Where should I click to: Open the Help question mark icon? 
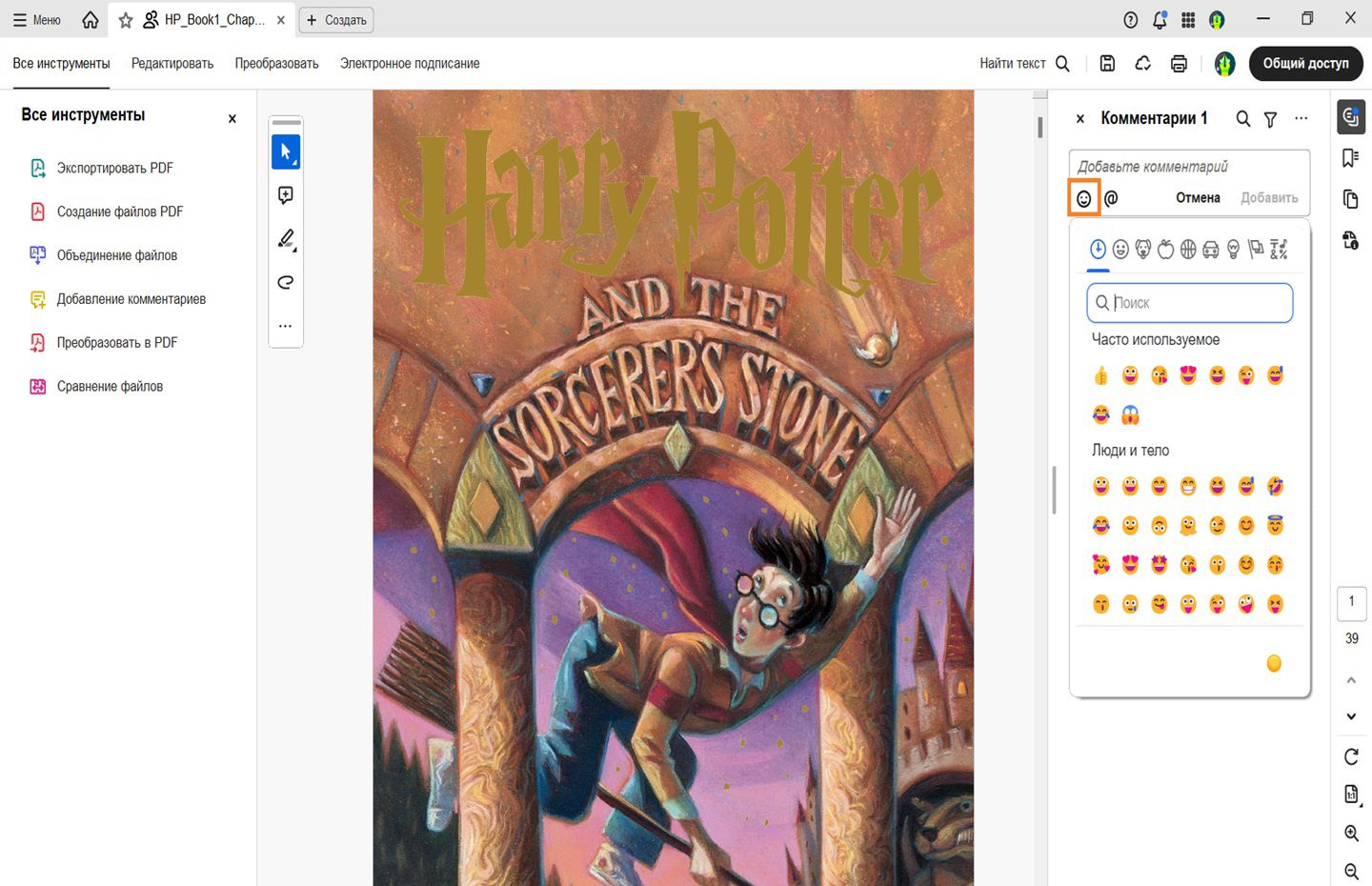tap(1131, 19)
